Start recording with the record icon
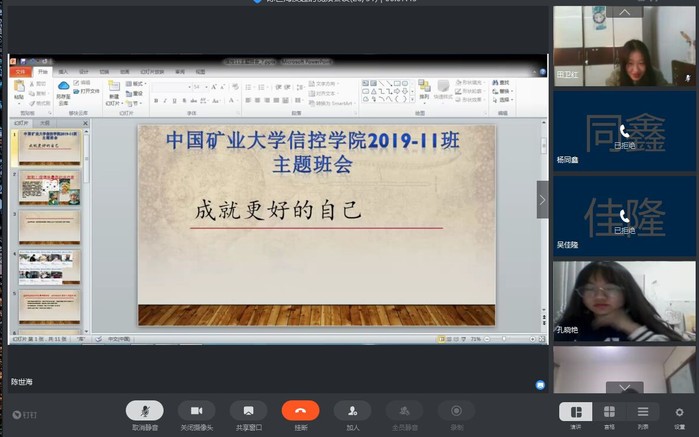 [456, 410]
